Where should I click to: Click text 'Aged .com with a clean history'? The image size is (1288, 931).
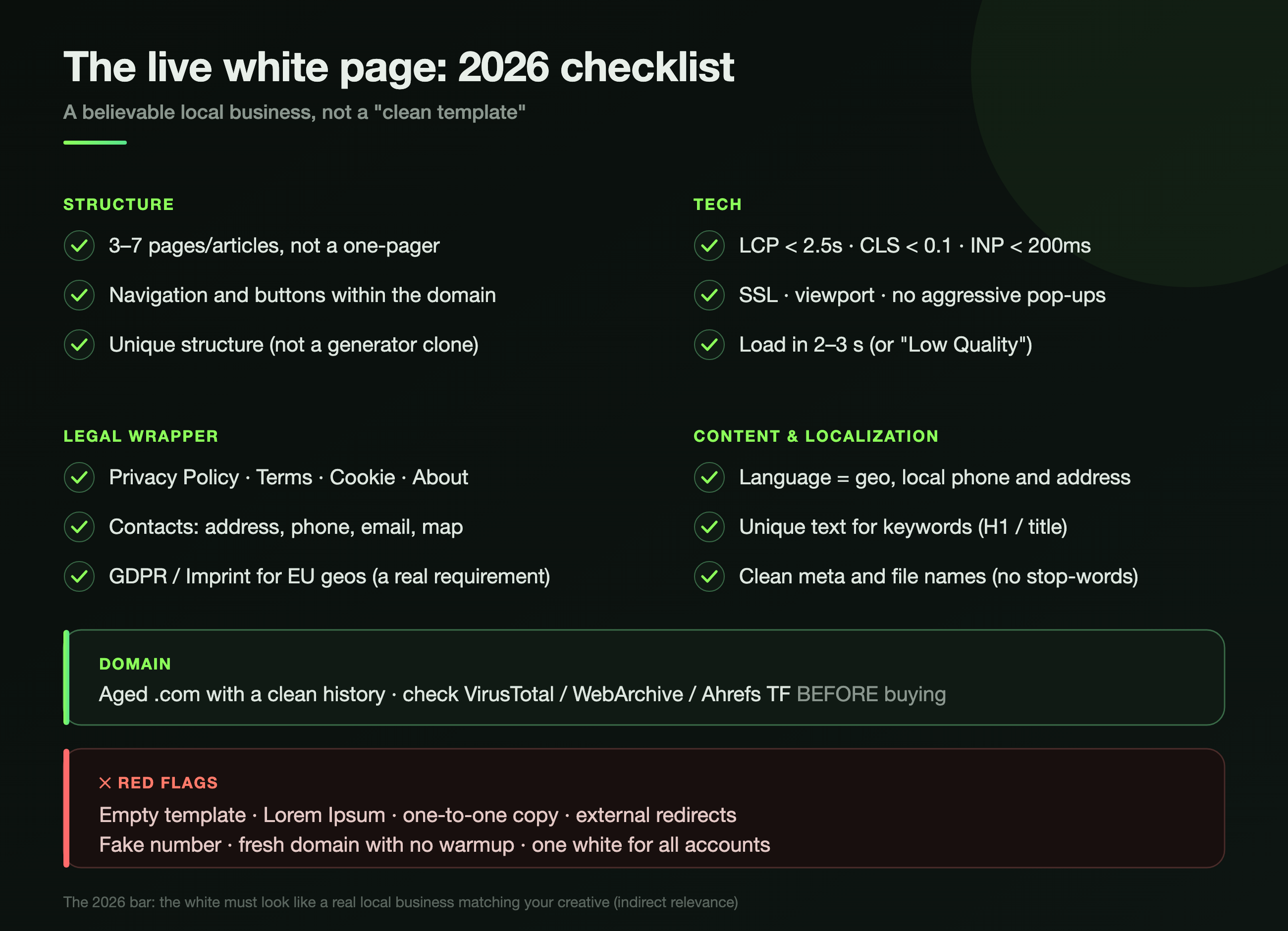(x=242, y=694)
